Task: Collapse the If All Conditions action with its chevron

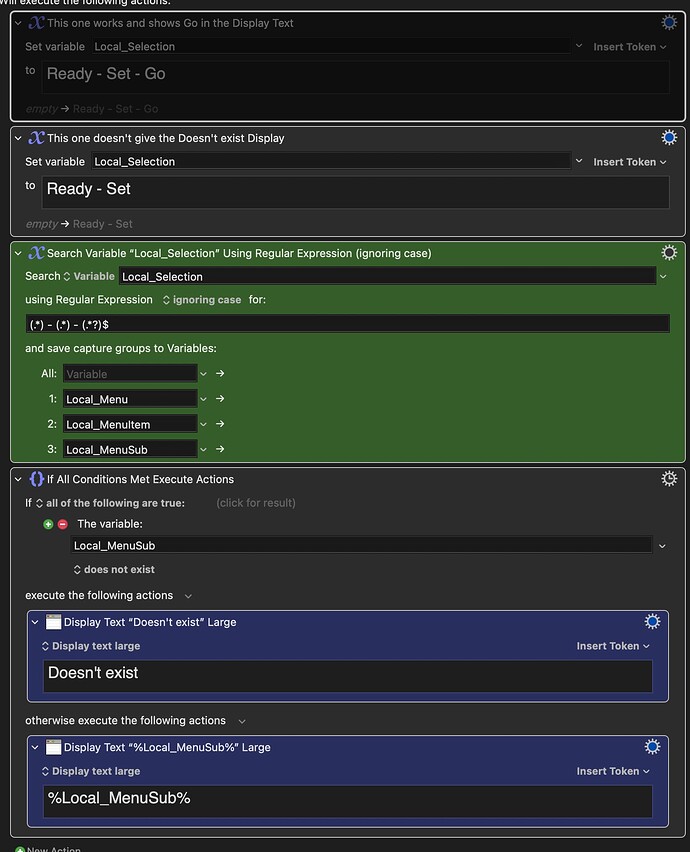Action: 17,478
